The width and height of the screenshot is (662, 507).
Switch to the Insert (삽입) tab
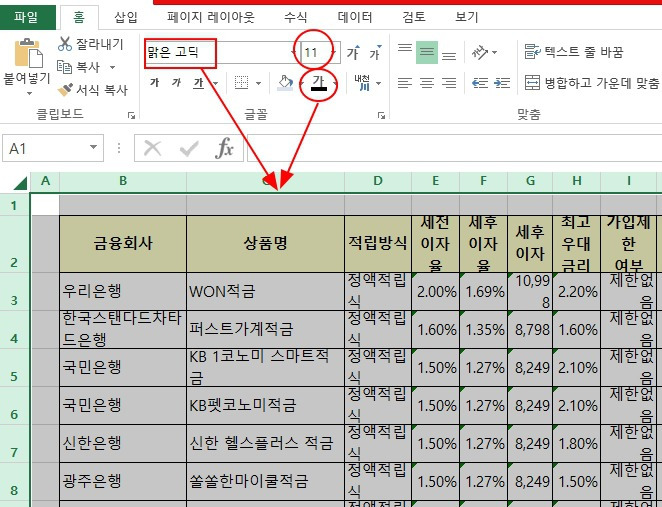pos(126,17)
